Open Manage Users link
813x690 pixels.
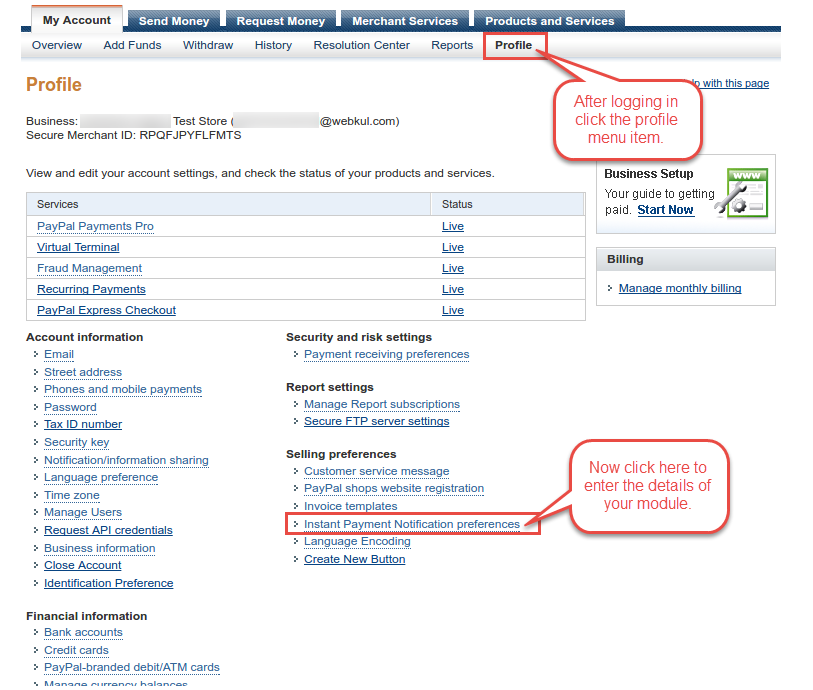click(83, 513)
